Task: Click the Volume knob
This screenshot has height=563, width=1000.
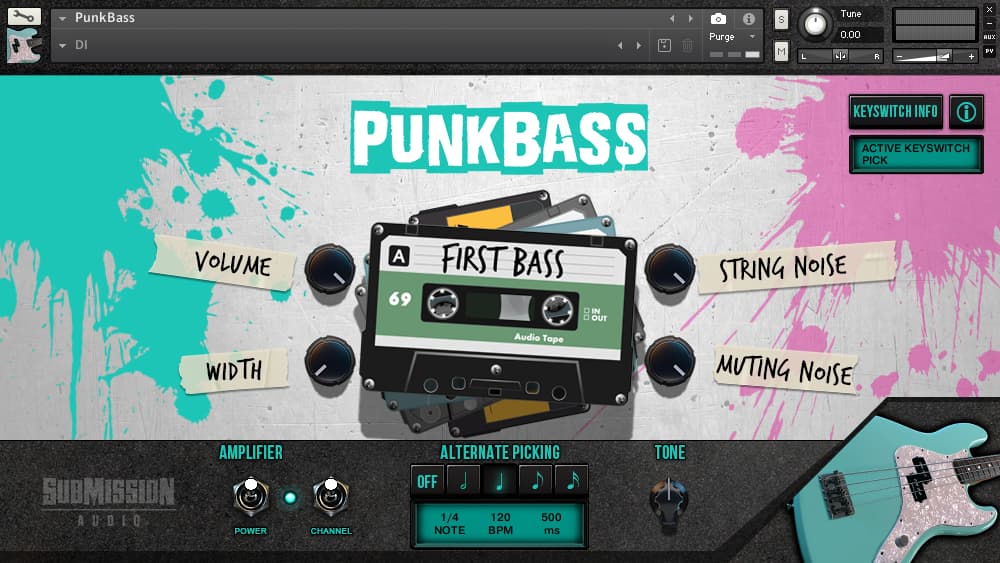Action: pos(329,268)
